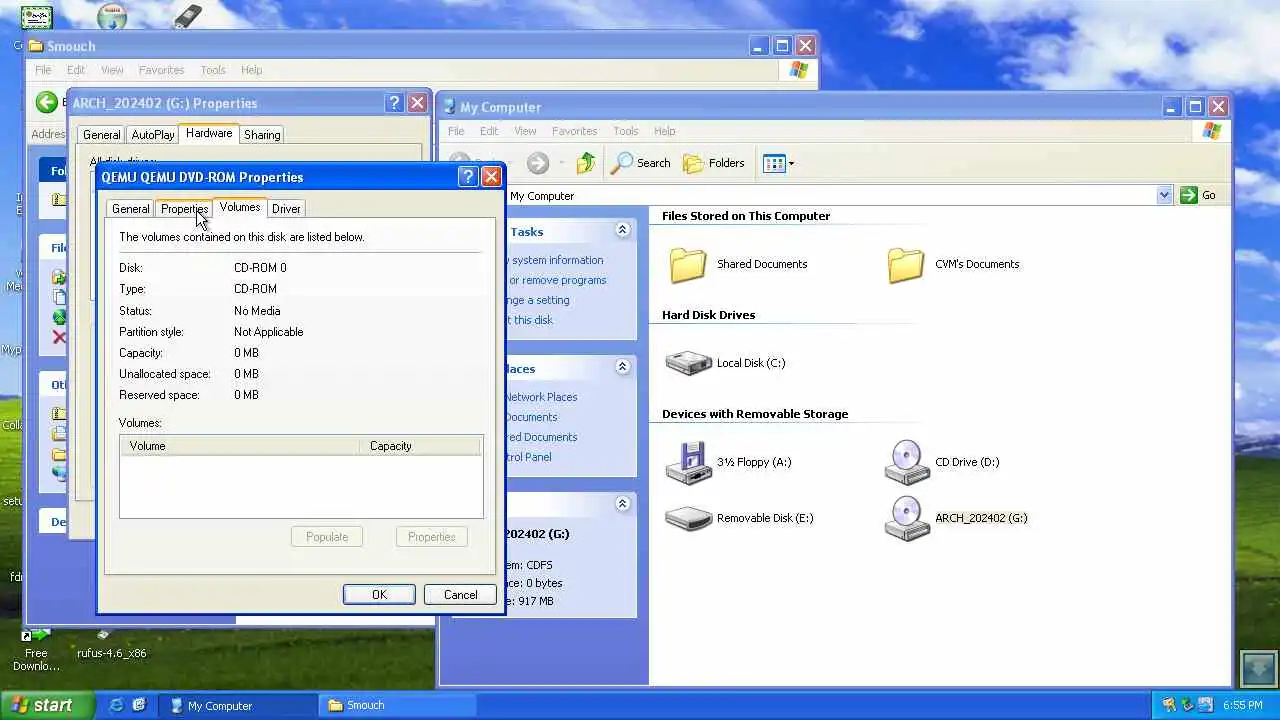Image resolution: width=1280 pixels, height=720 pixels.
Task: Open the Edit menu in My Computer
Action: pos(489,131)
